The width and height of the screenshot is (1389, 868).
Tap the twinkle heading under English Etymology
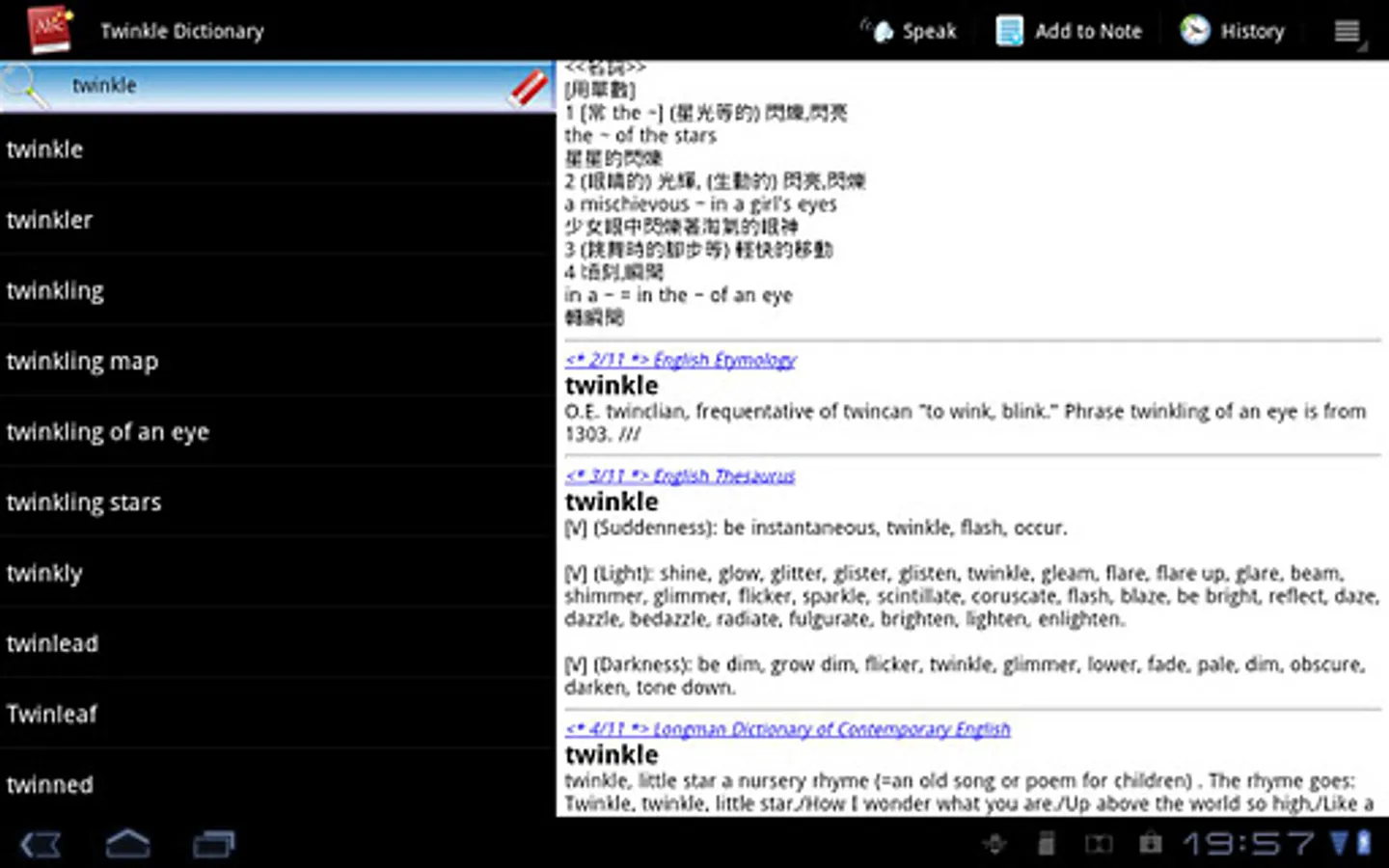612,386
